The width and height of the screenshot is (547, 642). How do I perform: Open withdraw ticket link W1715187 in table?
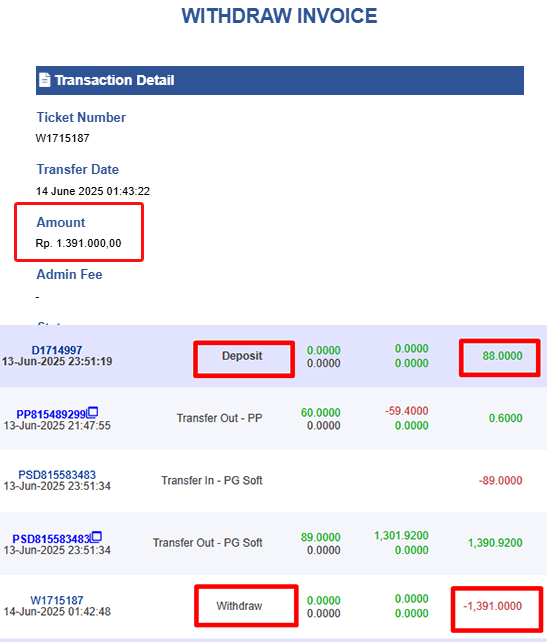pos(57,600)
